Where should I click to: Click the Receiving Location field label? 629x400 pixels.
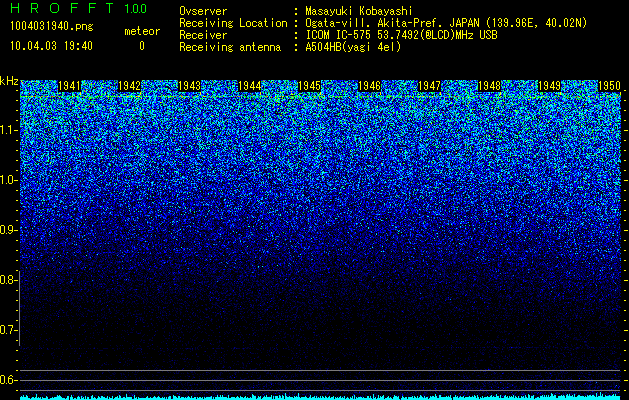click(x=233, y=23)
